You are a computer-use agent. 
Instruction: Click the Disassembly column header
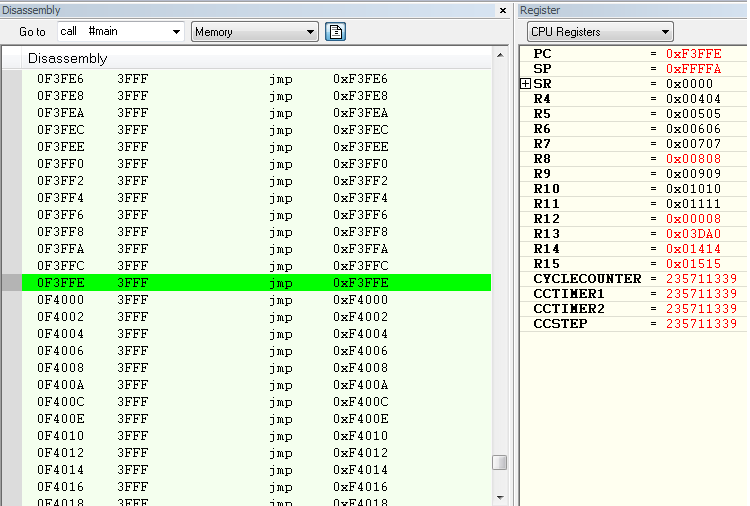[256, 58]
